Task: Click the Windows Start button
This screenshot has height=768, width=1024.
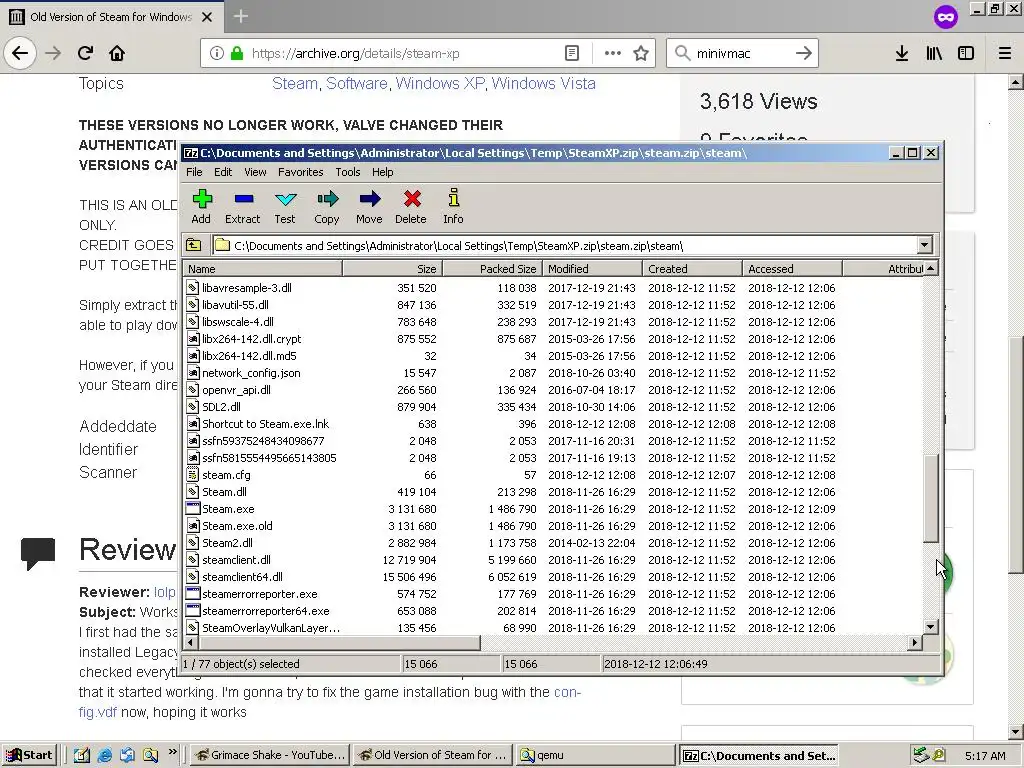Action: (x=29, y=755)
